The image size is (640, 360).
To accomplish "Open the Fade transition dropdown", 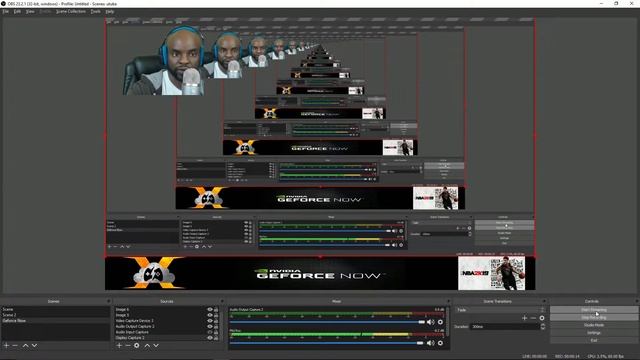I will click(x=500, y=310).
